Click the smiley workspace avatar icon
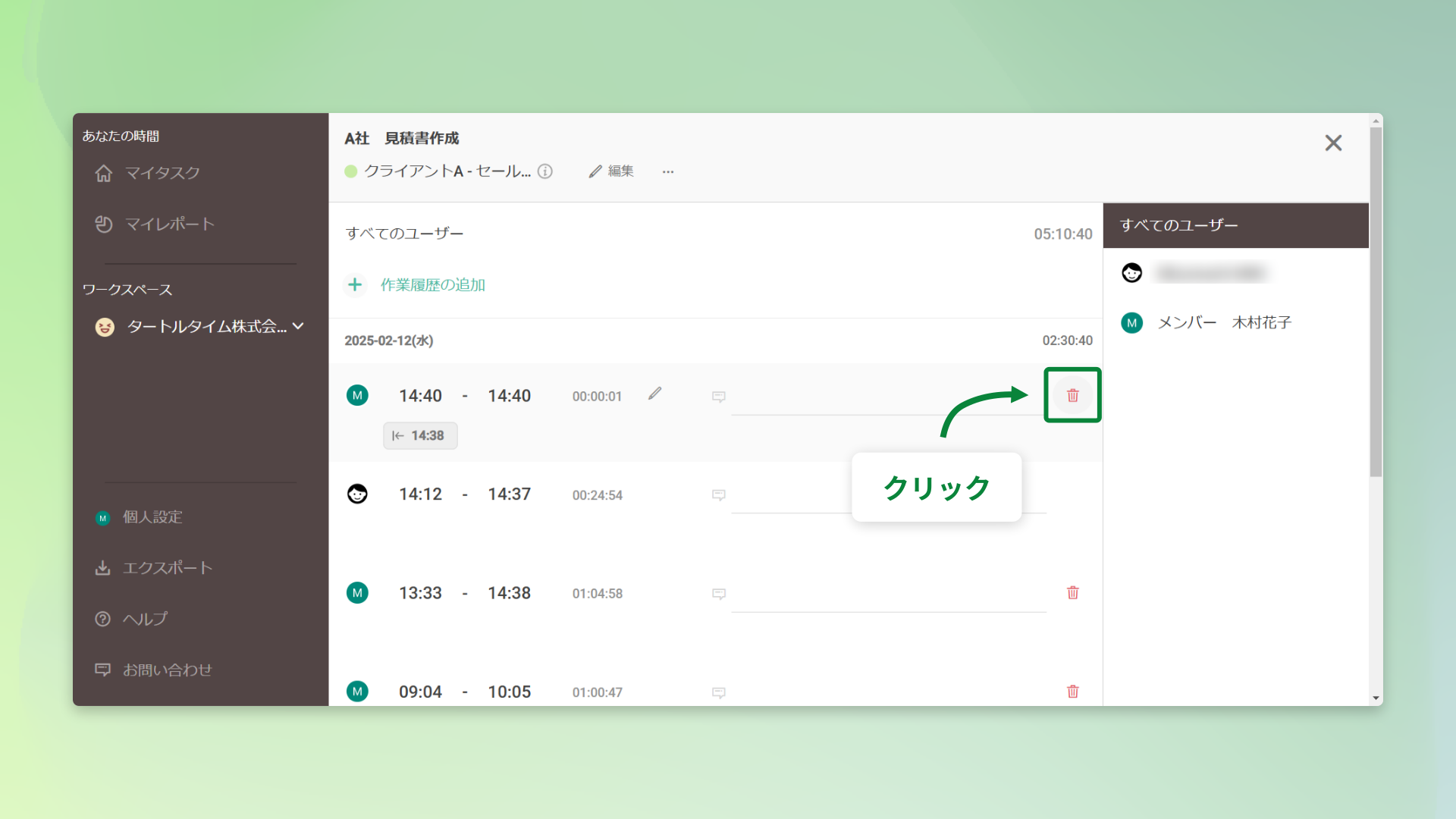This screenshot has width=1456, height=819. click(104, 326)
